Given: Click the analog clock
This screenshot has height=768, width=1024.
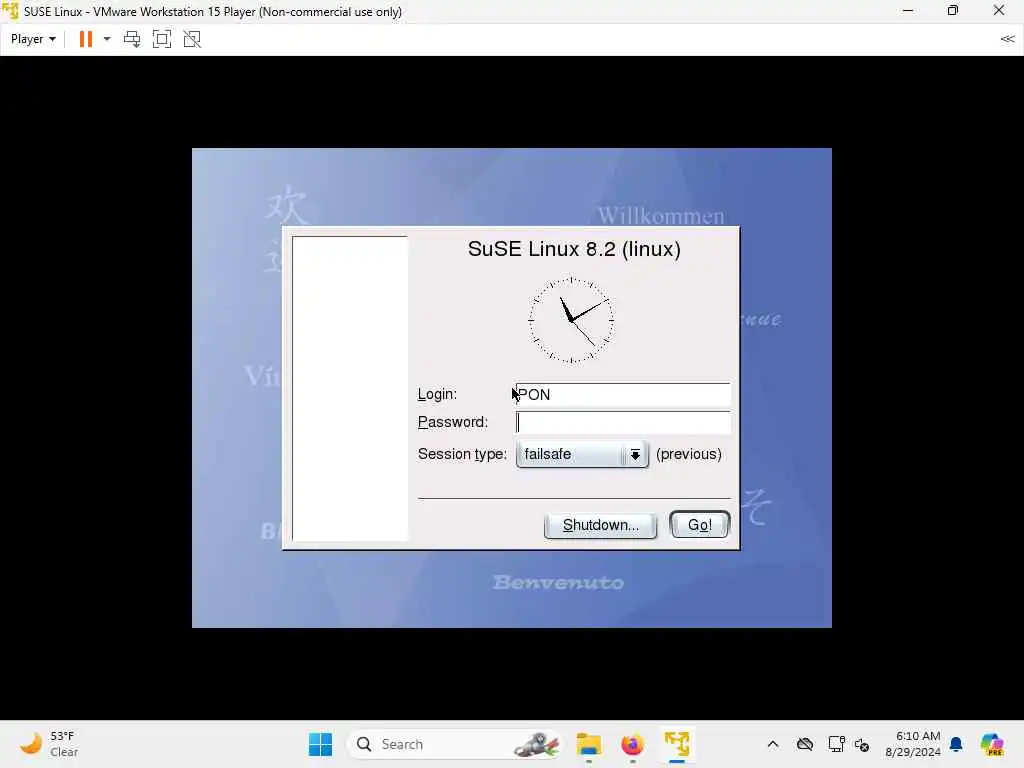Looking at the screenshot, I should (571, 320).
